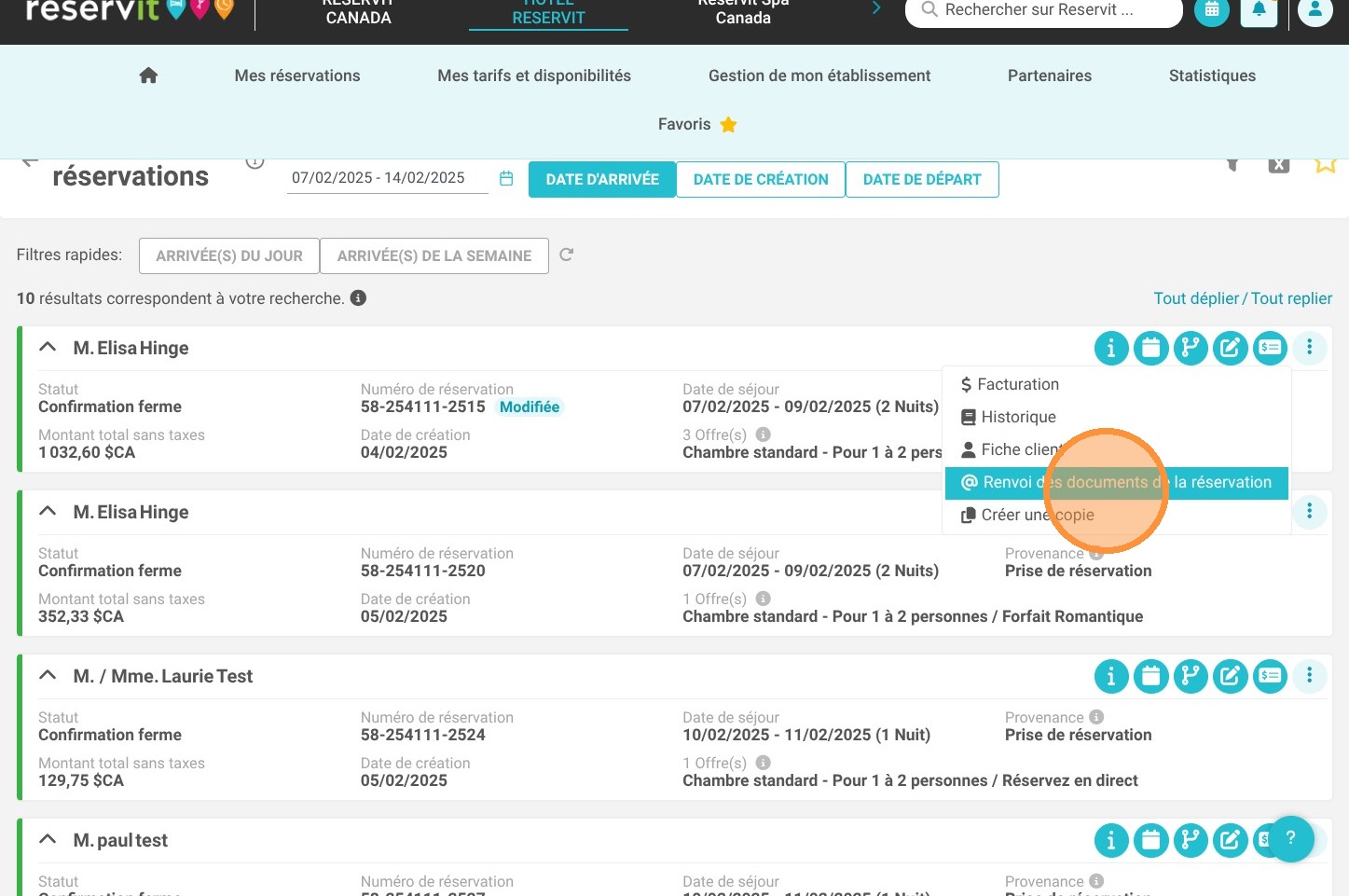The height and width of the screenshot is (896, 1349).
Task: Click branch icon on reservation 58-254111-2515
Action: (x=1191, y=348)
